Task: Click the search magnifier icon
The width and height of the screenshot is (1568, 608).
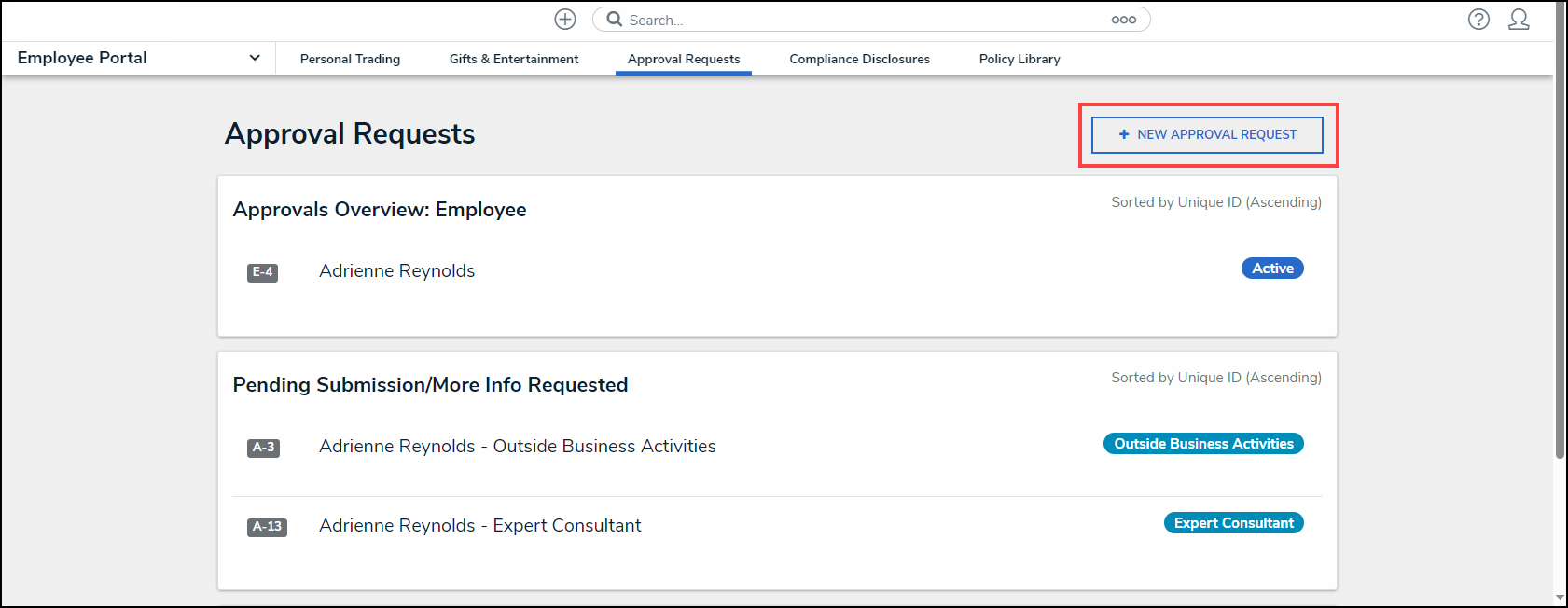Action: click(615, 20)
